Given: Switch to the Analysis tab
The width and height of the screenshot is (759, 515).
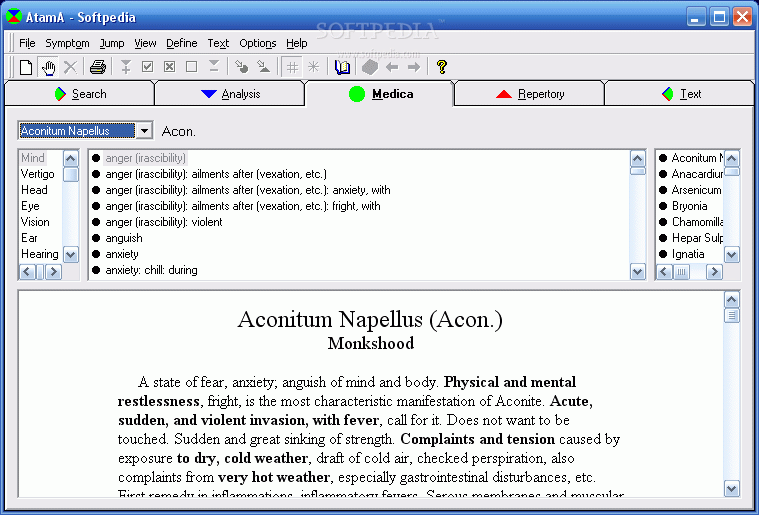Looking at the screenshot, I should coord(230,93).
